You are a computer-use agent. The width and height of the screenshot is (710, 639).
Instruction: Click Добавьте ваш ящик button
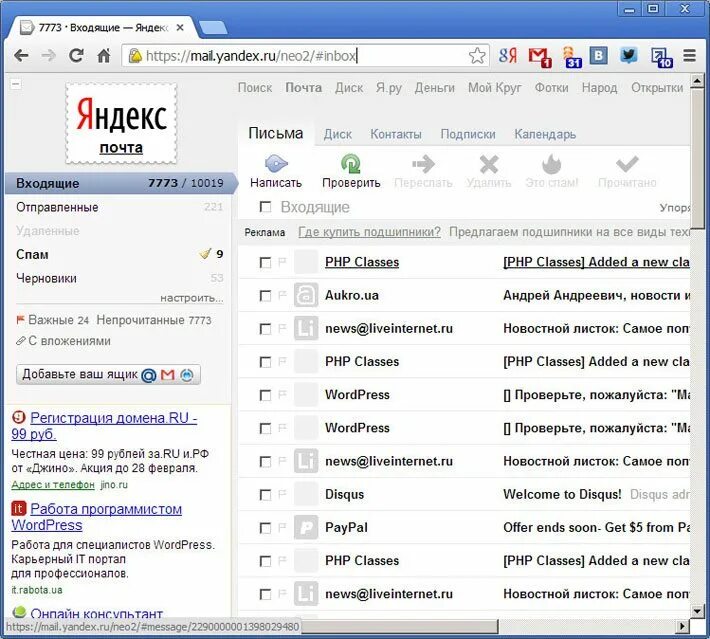pyautogui.click(x=108, y=375)
